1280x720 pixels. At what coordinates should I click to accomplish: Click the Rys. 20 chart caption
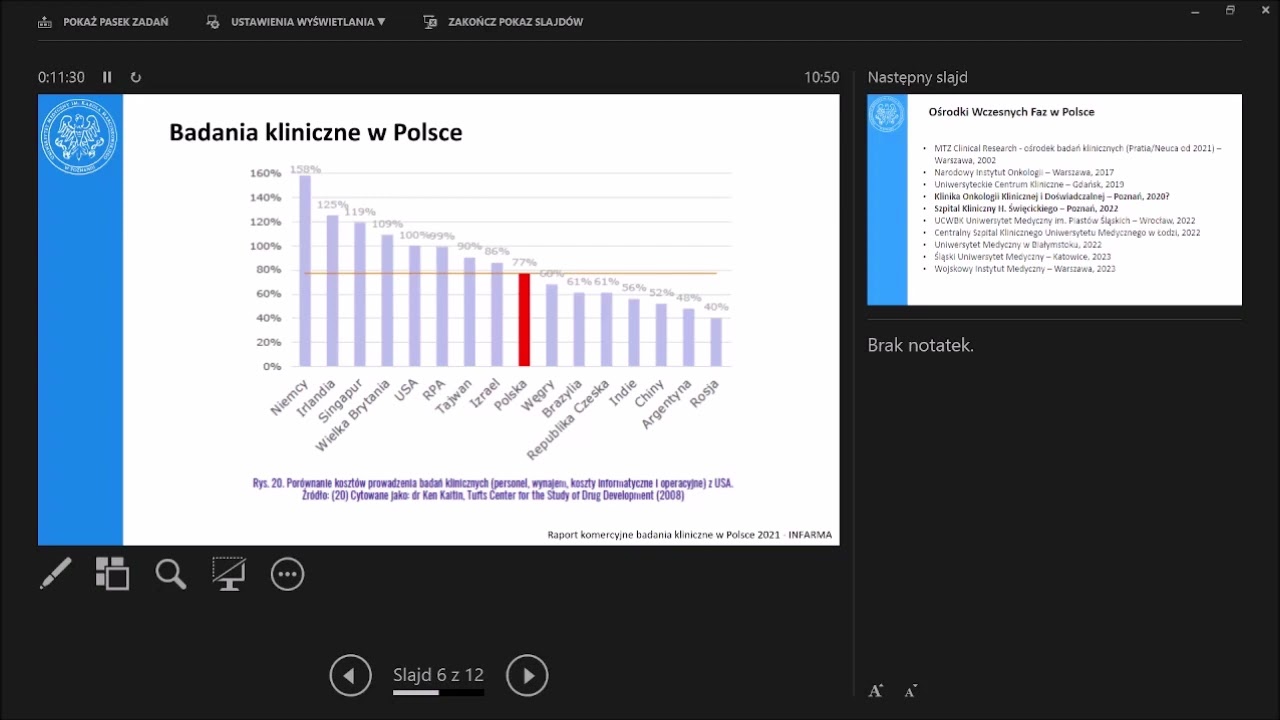pyautogui.click(x=493, y=488)
